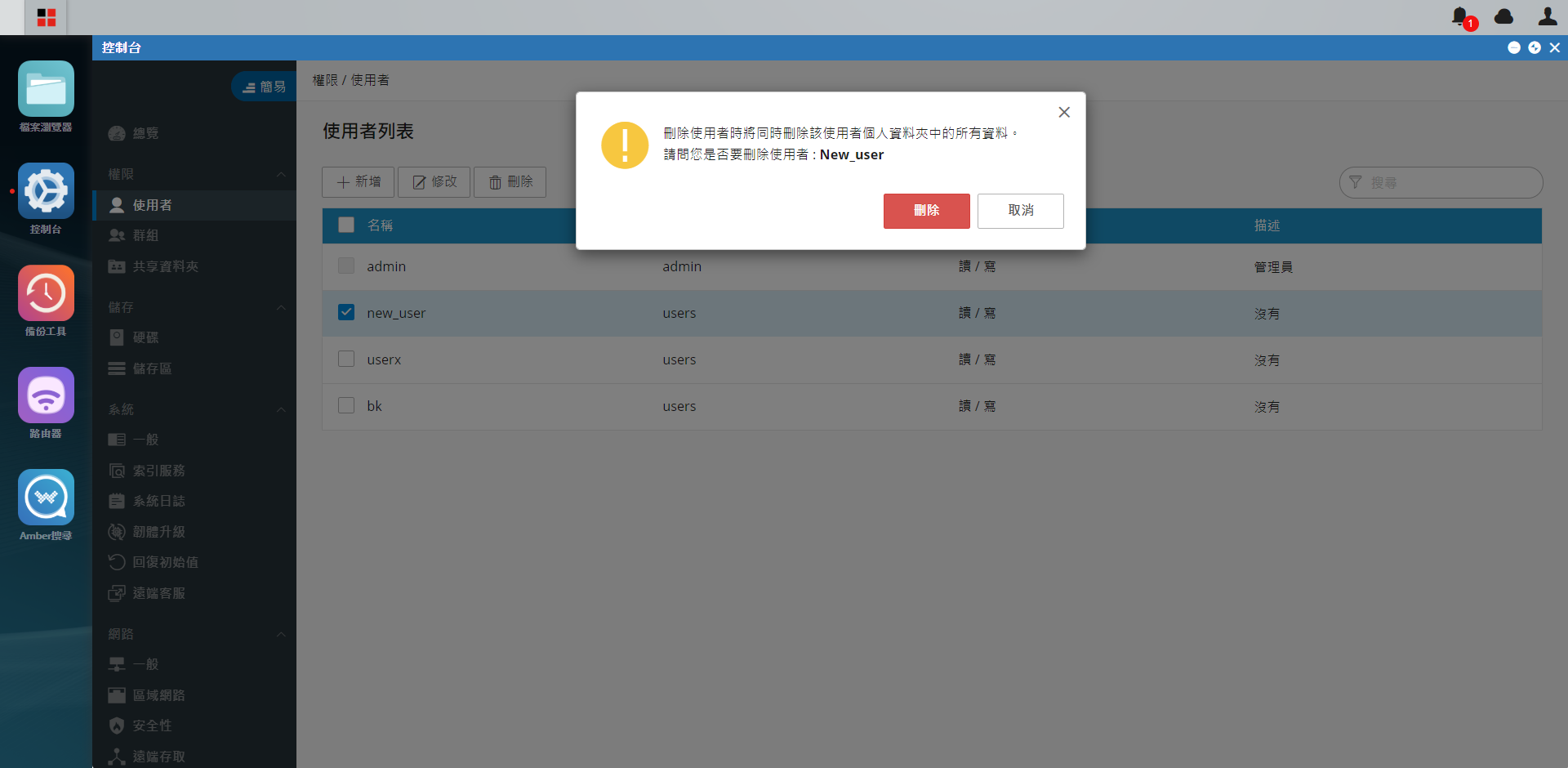Confirm with the red 刪除 button

tap(926, 211)
